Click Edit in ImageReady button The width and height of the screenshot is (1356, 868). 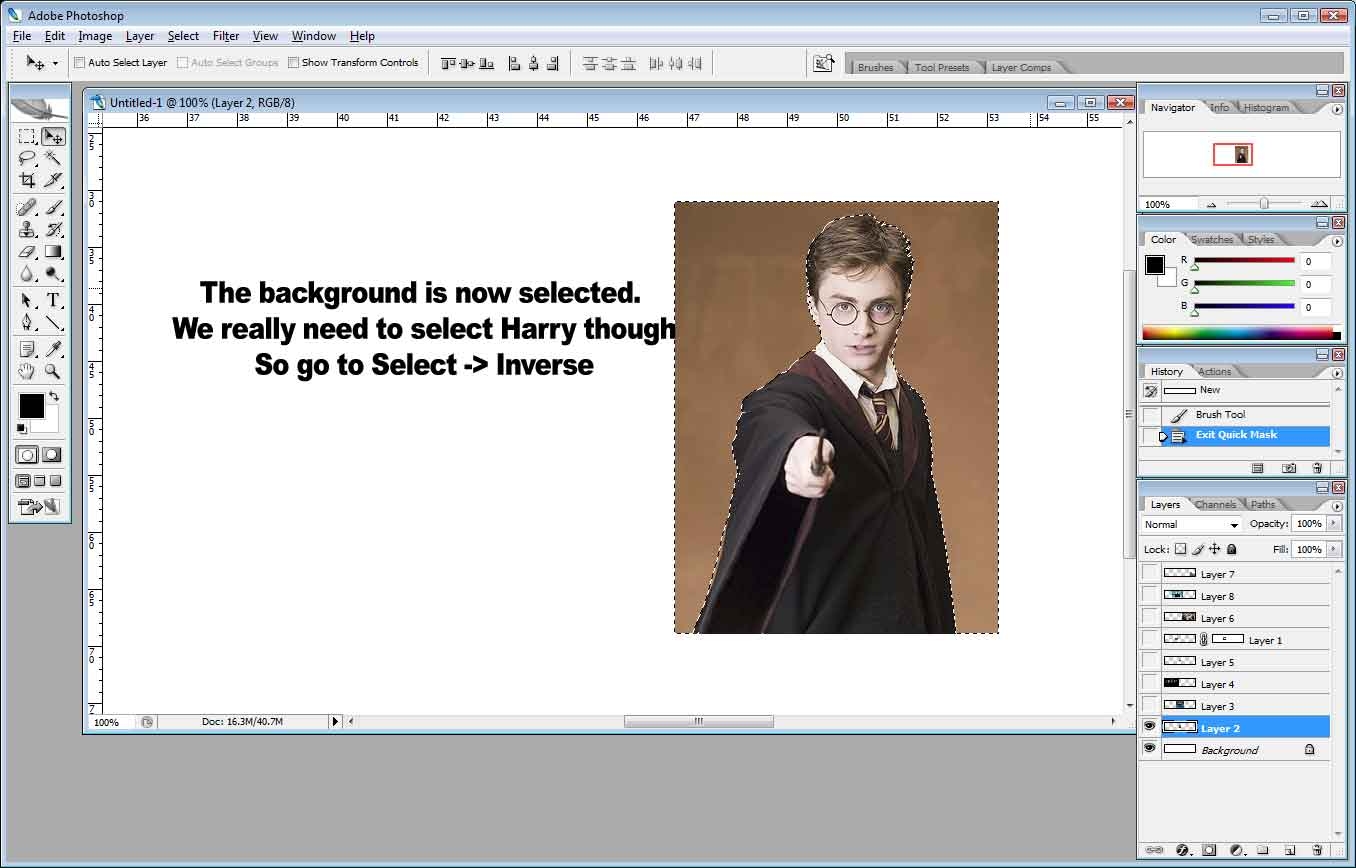40,507
